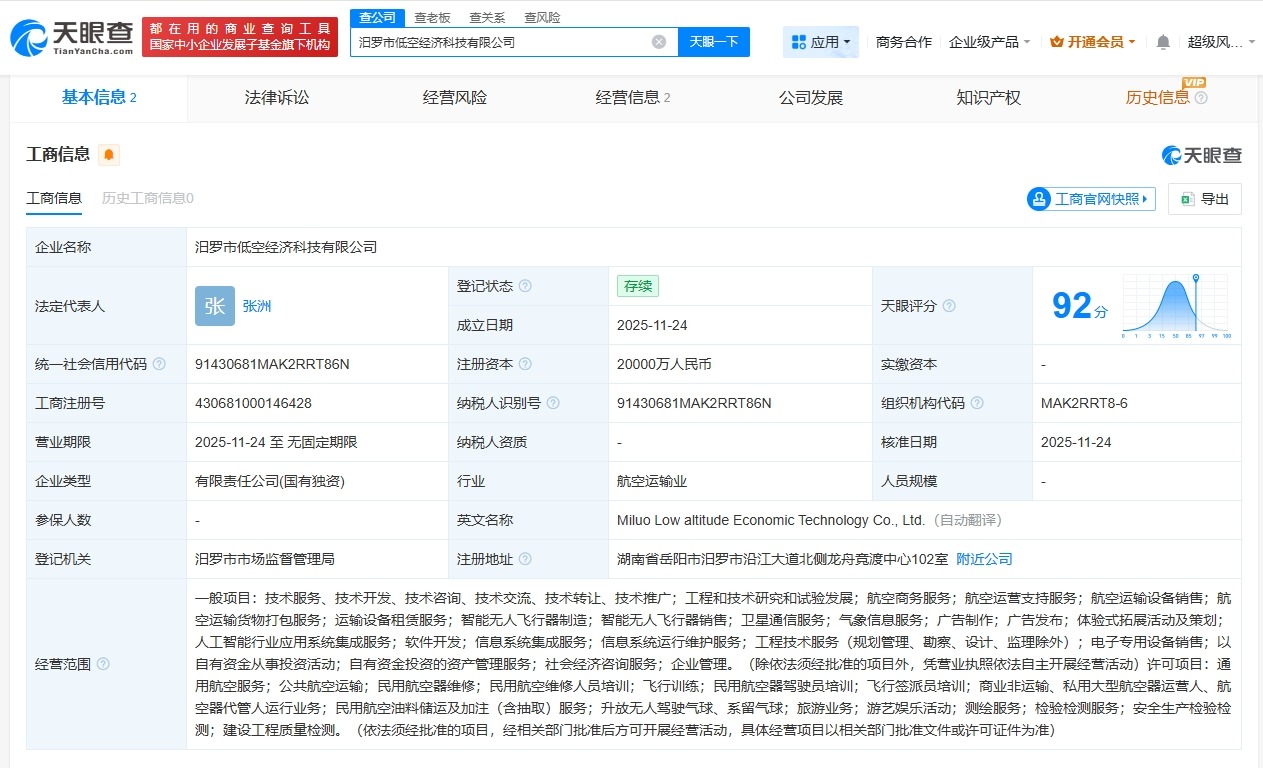Switch to the 法律诉讼 tab
Viewport: 1263px width, 768px height.
pos(276,97)
